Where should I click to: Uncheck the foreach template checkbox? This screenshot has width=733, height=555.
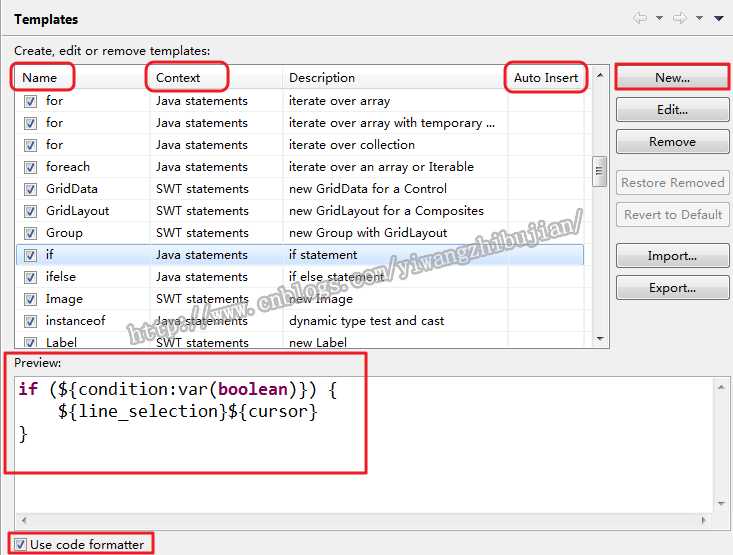click(x=30, y=167)
